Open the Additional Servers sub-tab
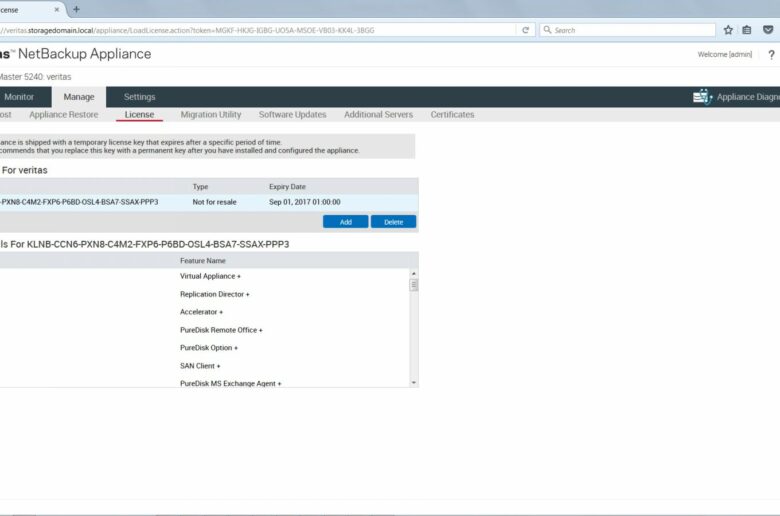The image size is (780, 516). click(x=379, y=114)
